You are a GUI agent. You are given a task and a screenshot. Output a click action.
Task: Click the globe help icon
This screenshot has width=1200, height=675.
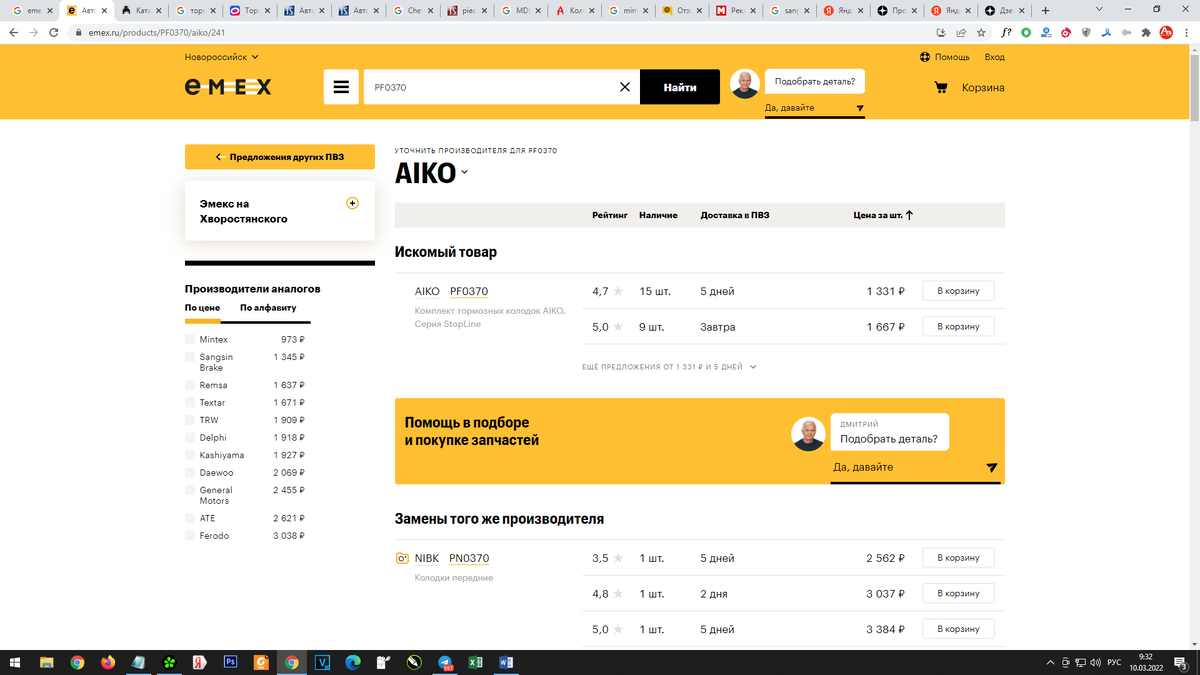pos(925,57)
